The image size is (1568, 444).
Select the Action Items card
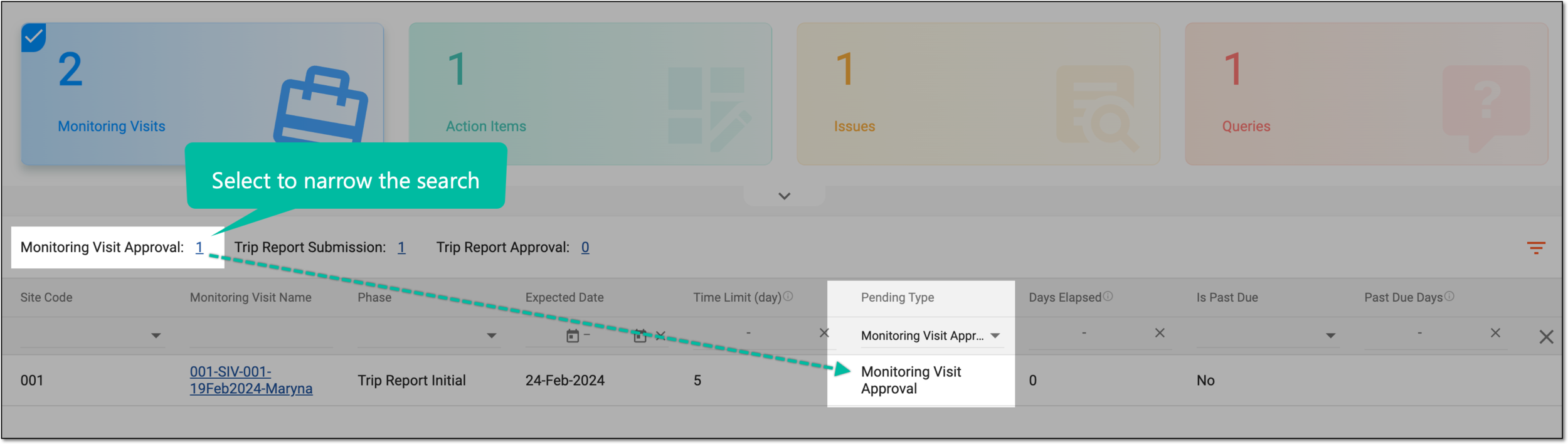pos(590,94)
